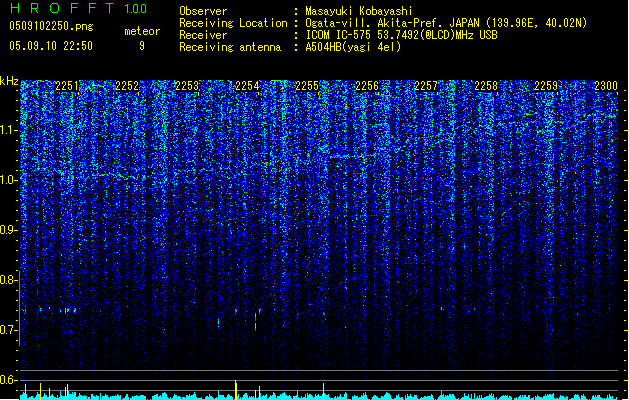
Task: Select the A504HB(yagi 4el) antenna text
Action: click(x=353, y=47)
